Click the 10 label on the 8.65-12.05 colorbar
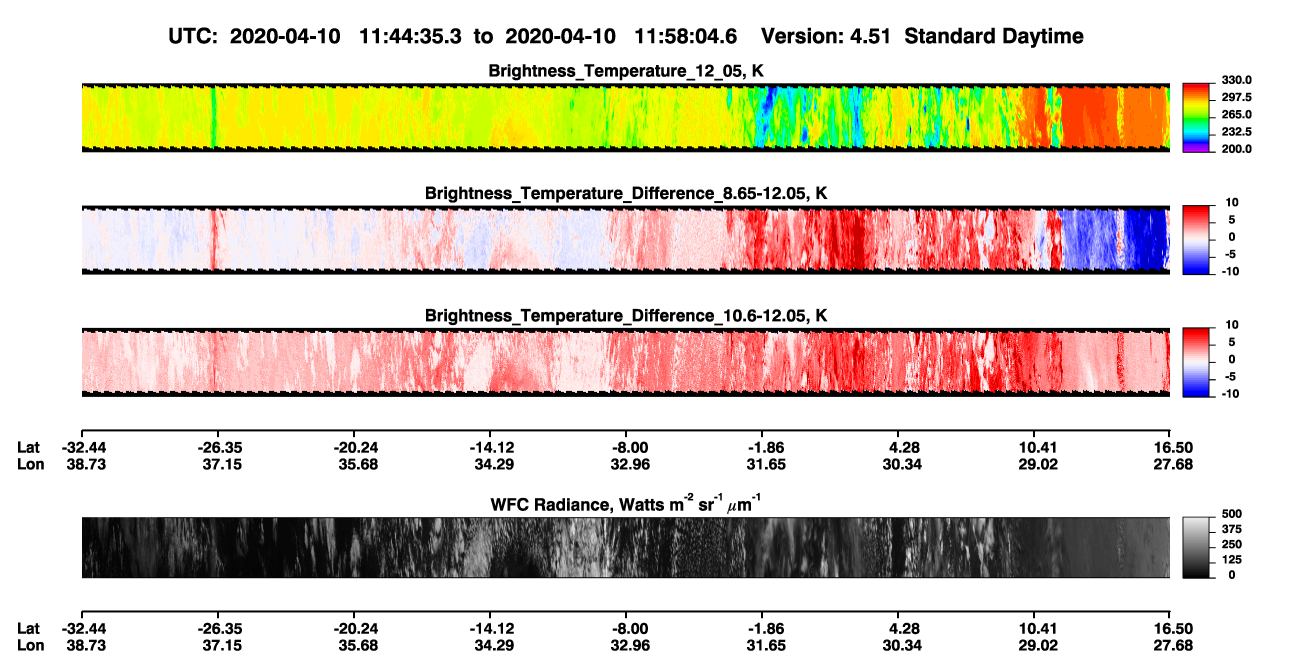The image size is (1300, 667). point(1231,203)
